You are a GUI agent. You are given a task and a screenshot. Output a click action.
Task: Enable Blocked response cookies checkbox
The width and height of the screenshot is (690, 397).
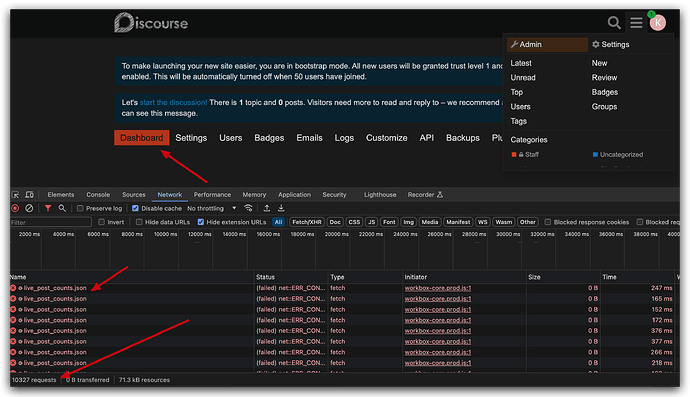548,222
